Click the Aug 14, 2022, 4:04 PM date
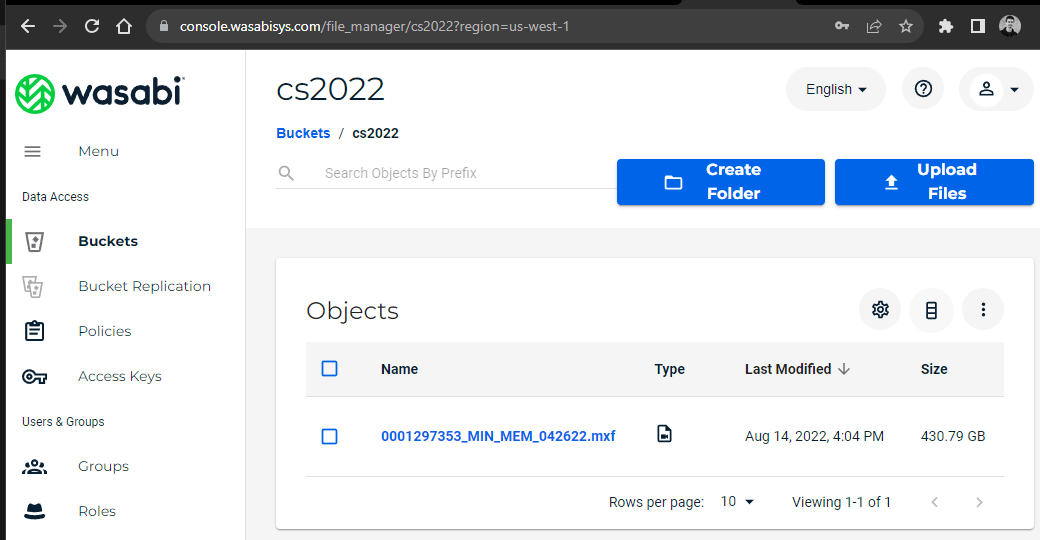The width and height of the screenshot is (1040, 540). pyautogui.click(x=814, y=437)
